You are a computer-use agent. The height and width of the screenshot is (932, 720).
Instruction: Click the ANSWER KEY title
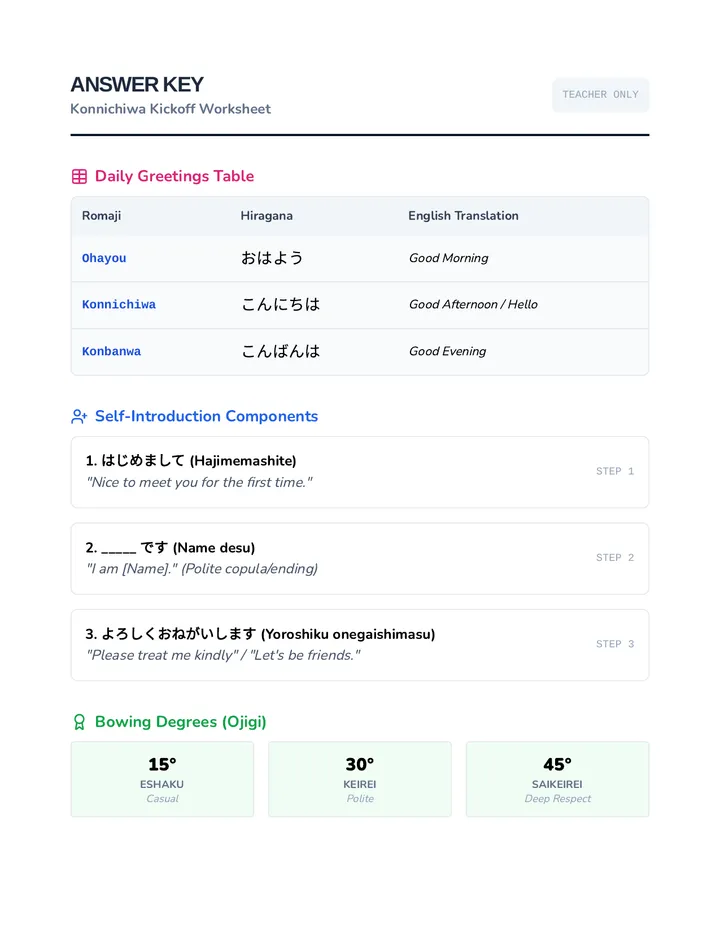coord(137,84)
